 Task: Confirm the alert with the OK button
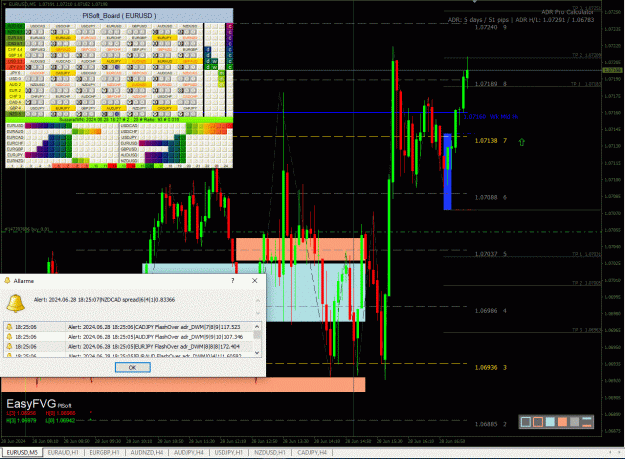[x=133, y=367]
